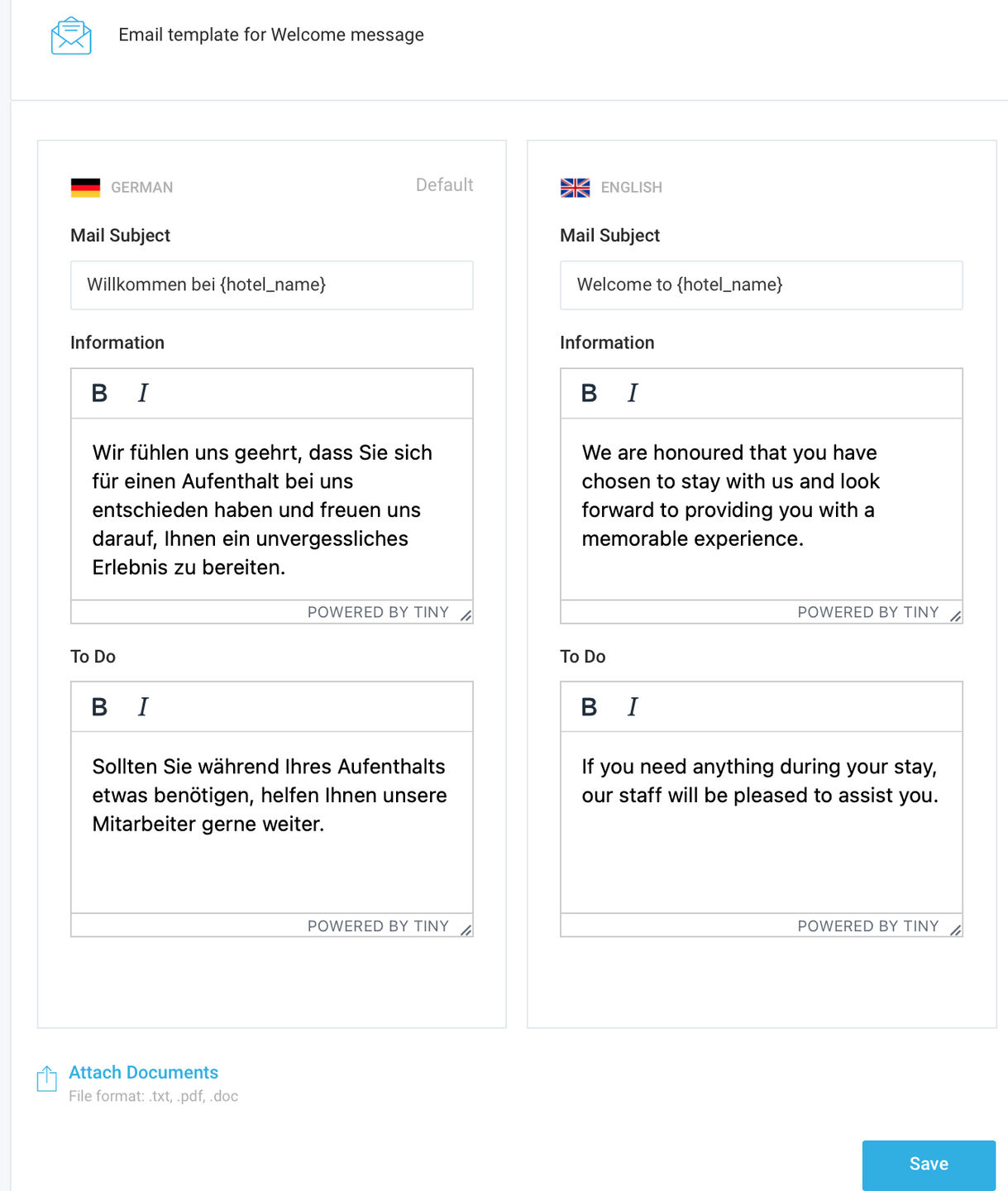
Task: Click Powered by Tiny in German Information
Action: pos(378,612)
